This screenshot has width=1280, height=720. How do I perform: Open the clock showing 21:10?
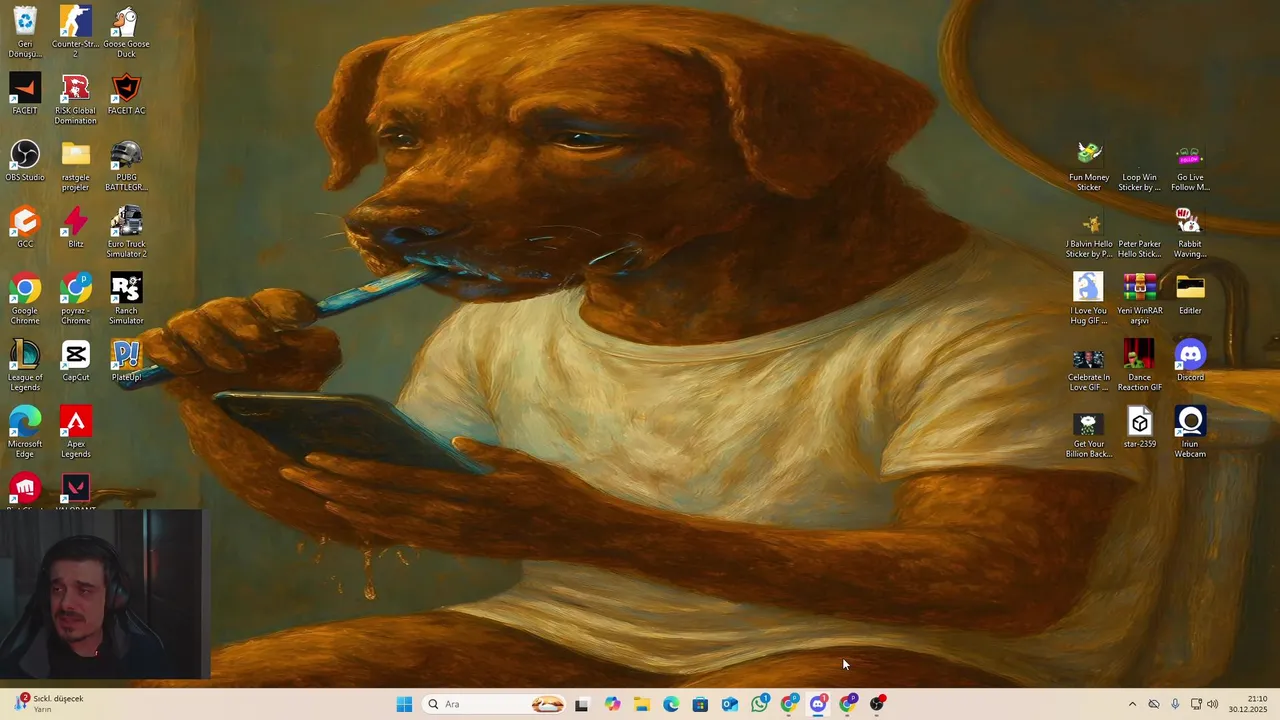(x=1249, y=704)
